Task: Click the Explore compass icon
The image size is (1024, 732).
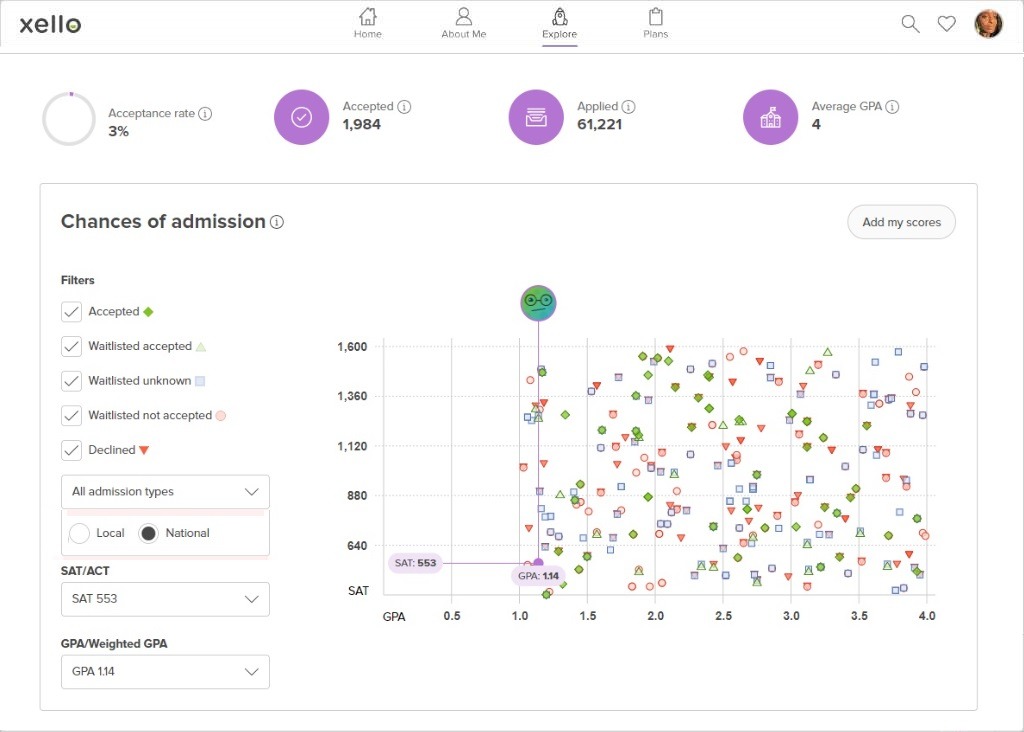Action: pos(559,20)
